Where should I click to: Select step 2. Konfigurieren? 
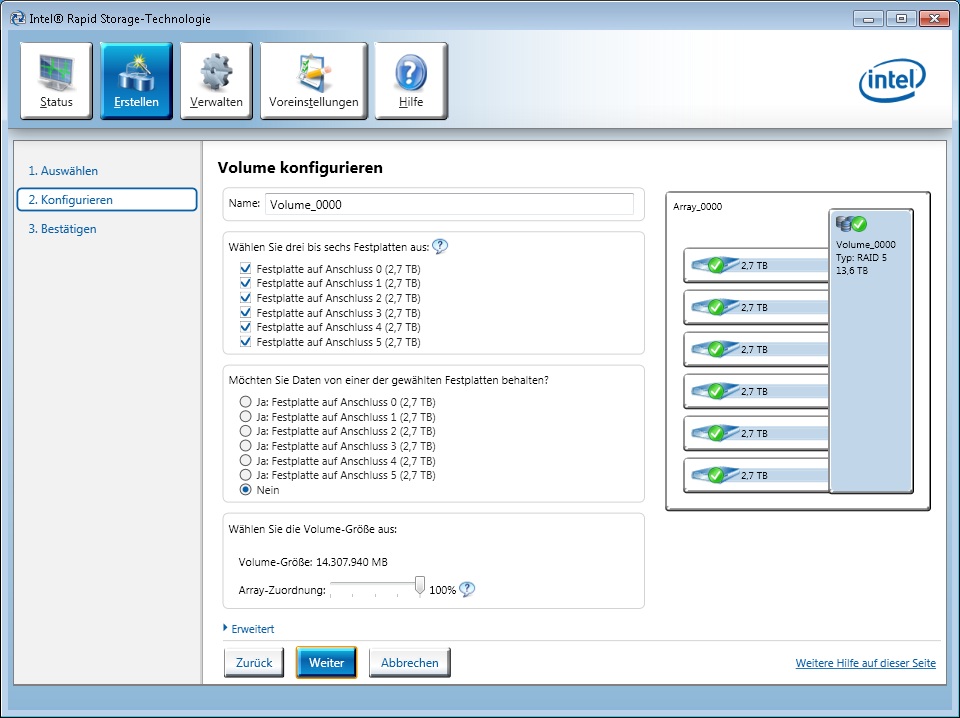107,200
